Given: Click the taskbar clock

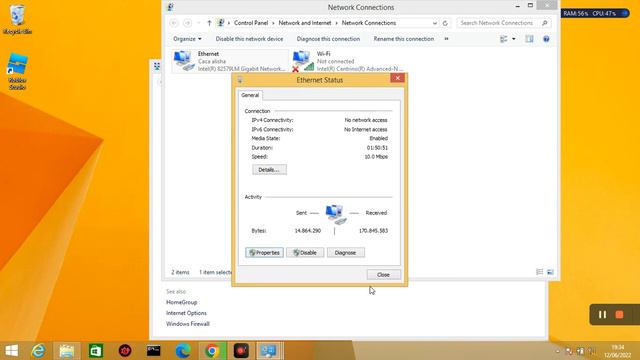Looking at the screenshot, I should tap(618, 351).
